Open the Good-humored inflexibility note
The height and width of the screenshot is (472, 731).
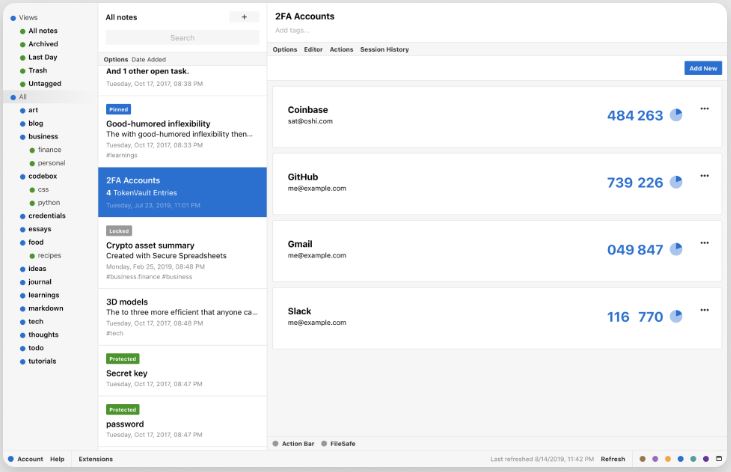182,132
